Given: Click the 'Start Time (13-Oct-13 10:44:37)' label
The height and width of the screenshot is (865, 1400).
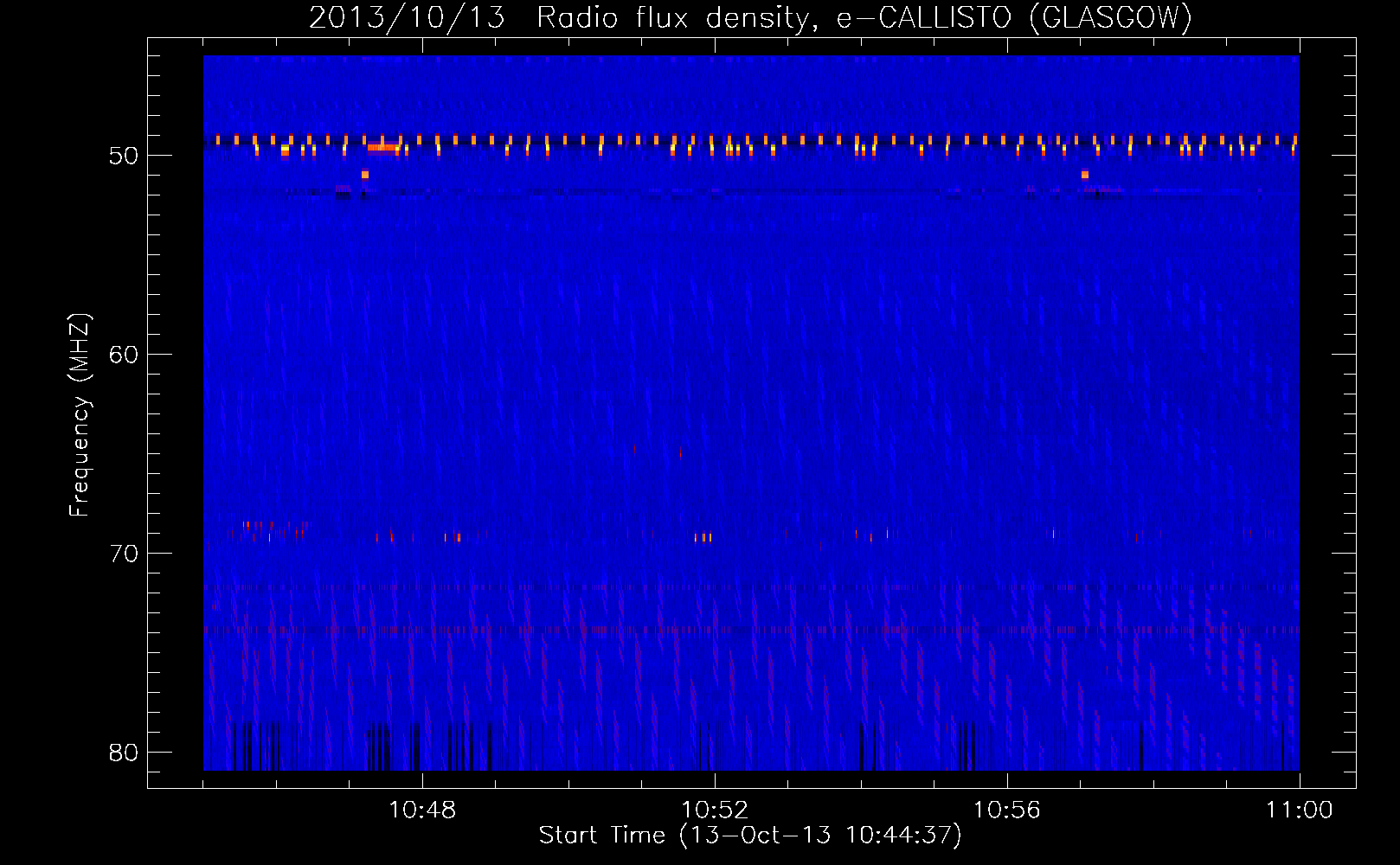Looking at the screenshot, I should point(750,836).
